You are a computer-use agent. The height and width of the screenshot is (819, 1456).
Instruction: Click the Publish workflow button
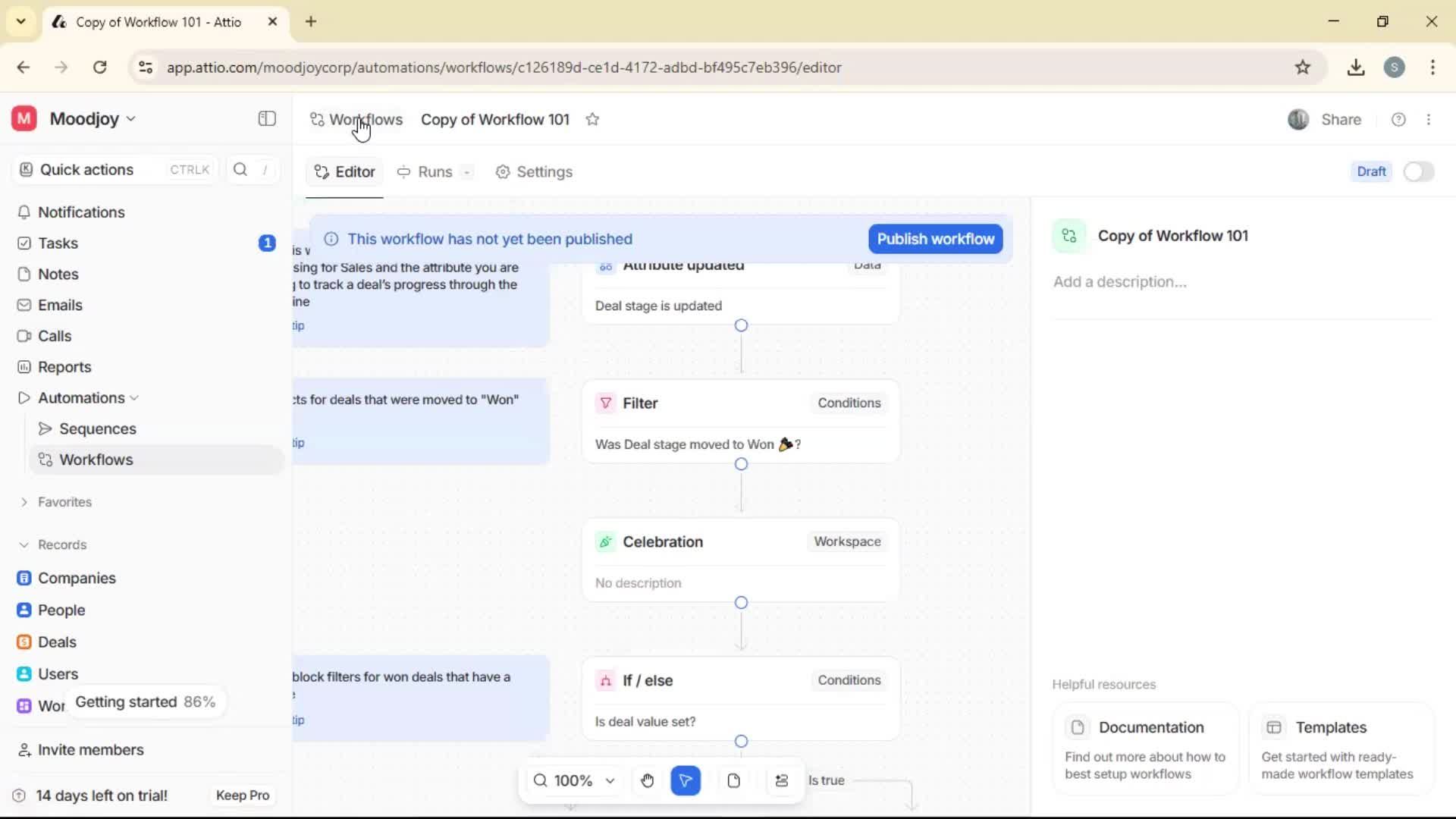pyautogui.click(x=935, y=239)
